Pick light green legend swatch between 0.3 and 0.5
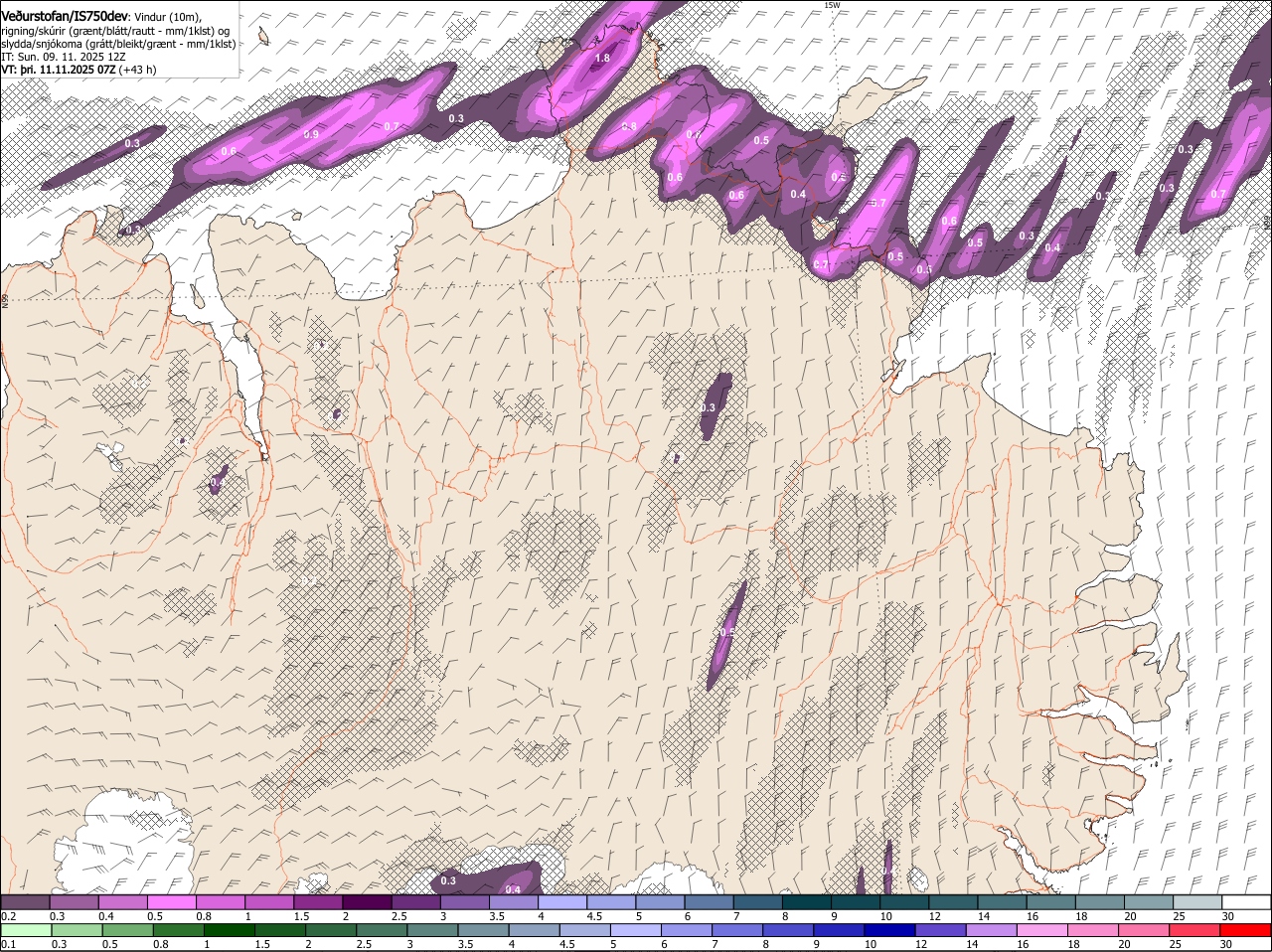Viewport: 1272px width, 952px height. tap(77, 930)
